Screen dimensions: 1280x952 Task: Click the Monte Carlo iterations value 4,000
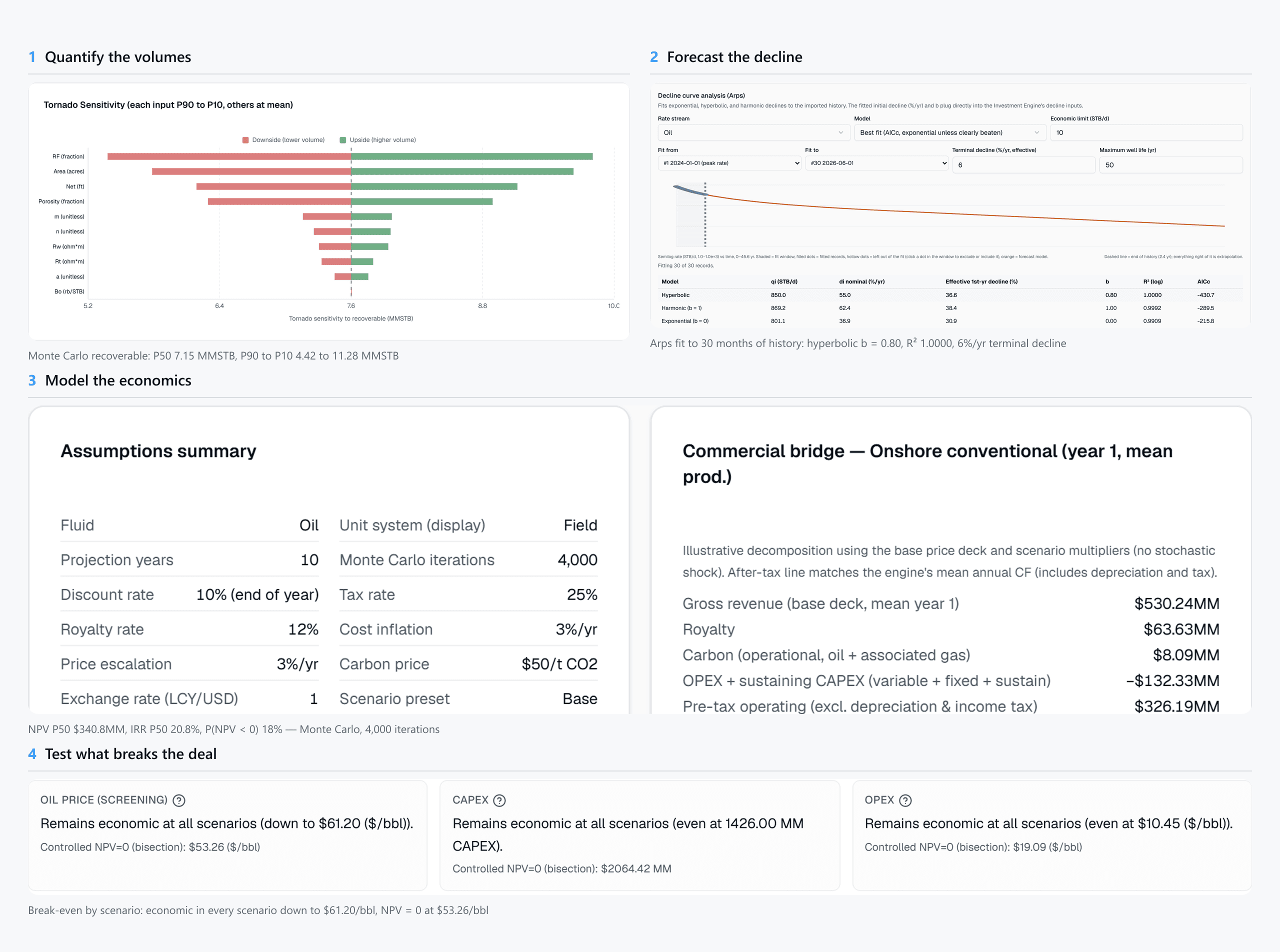point(577,560)
